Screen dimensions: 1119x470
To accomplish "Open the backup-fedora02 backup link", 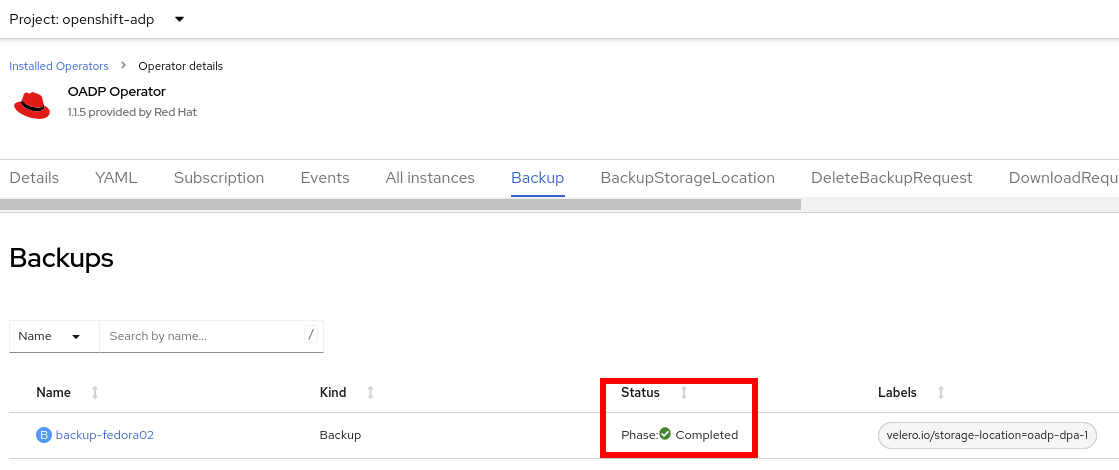I will click(105, 434).
